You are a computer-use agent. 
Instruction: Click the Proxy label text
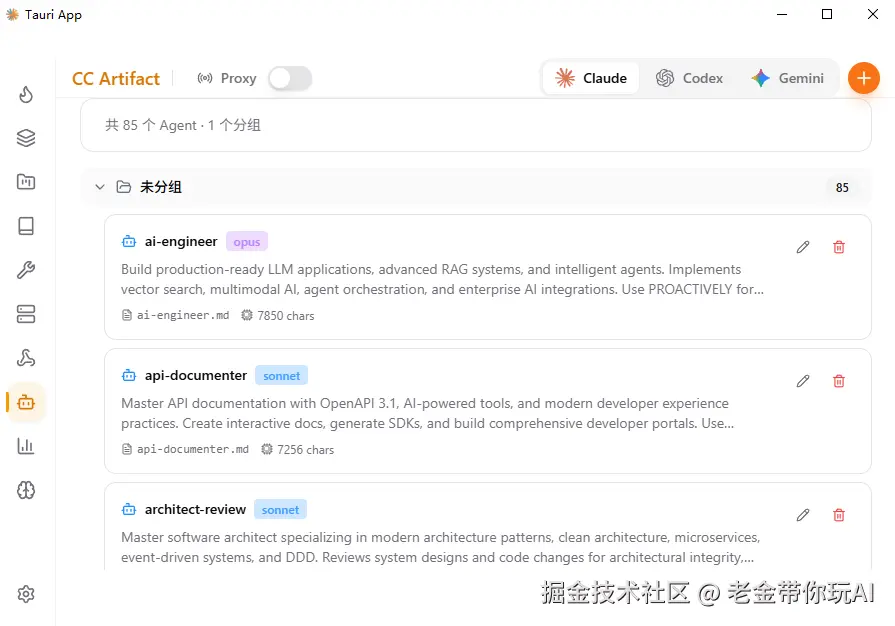pos(239,78)
